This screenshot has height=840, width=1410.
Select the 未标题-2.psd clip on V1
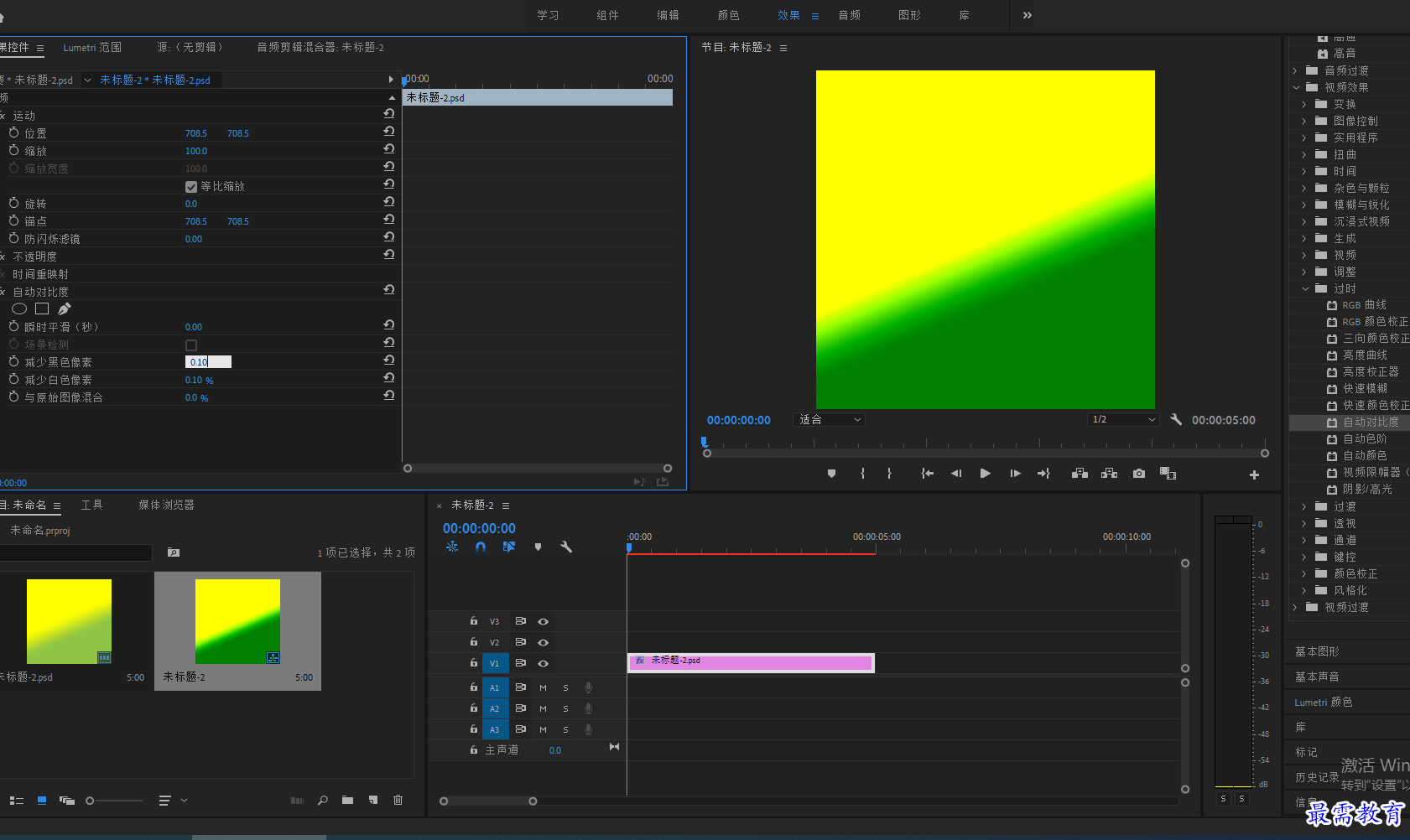(751, 662)
